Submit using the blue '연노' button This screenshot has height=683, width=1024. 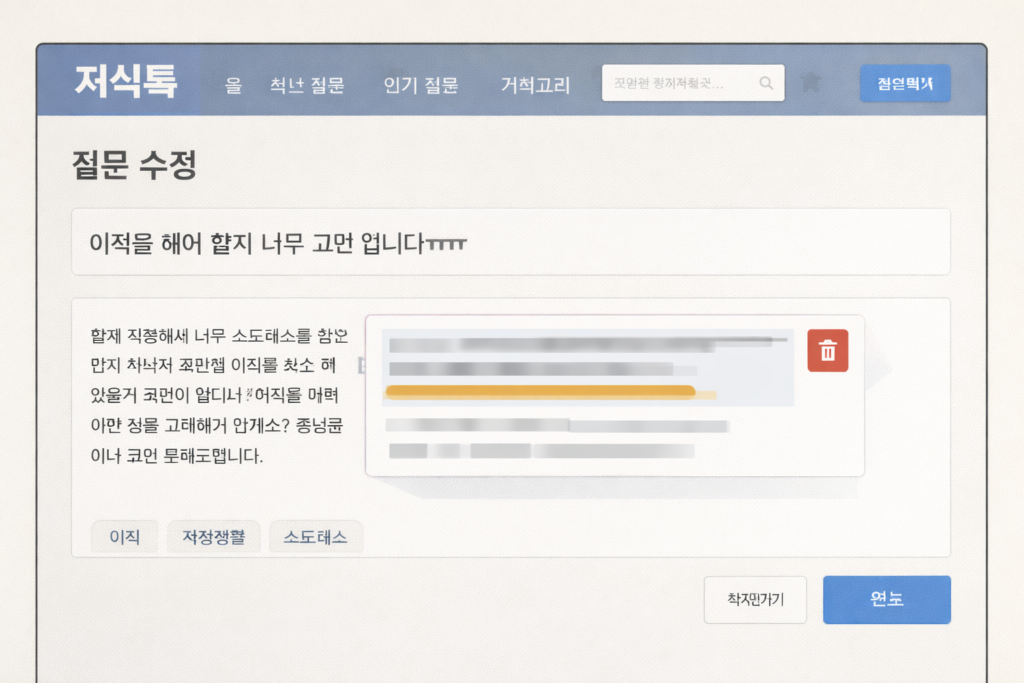pyautogui.click(x=886, y=600)
